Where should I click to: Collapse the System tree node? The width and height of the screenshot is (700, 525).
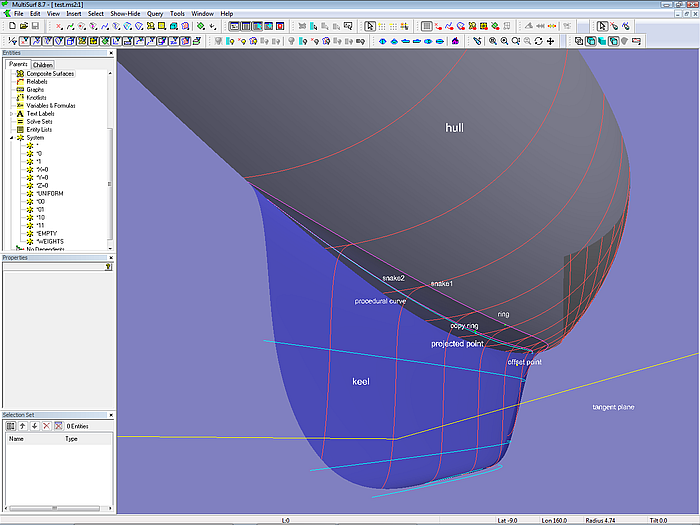(x=12, y=138)
